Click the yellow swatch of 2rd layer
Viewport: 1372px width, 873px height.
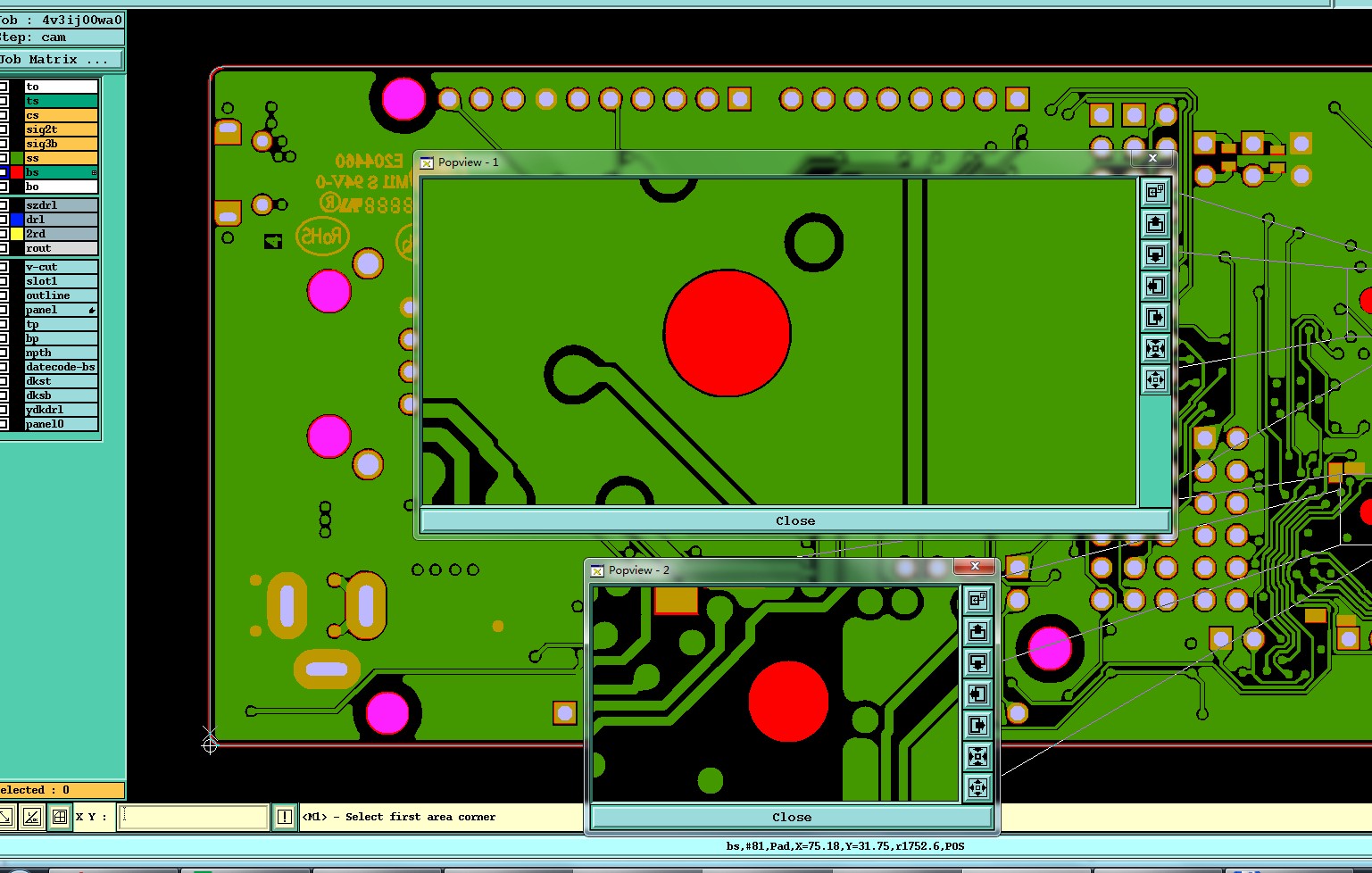pyautogui.click(x=16, y=234)
